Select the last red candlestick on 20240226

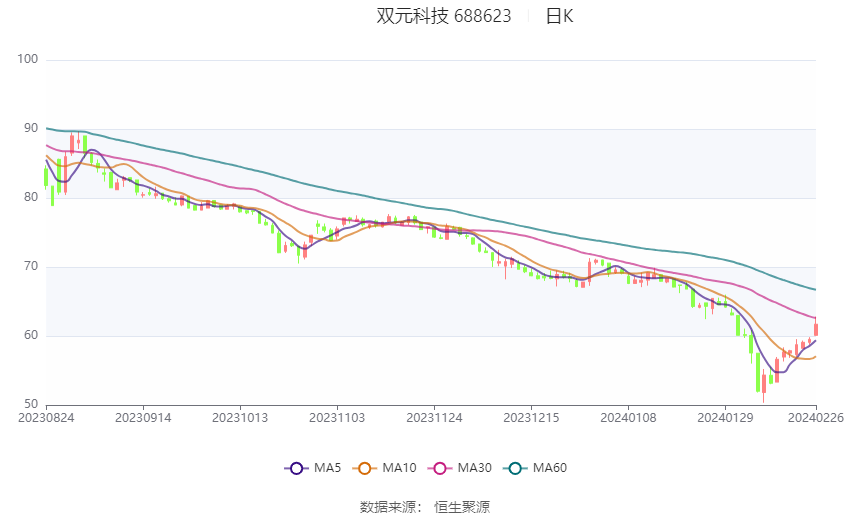tap(816, 328)
